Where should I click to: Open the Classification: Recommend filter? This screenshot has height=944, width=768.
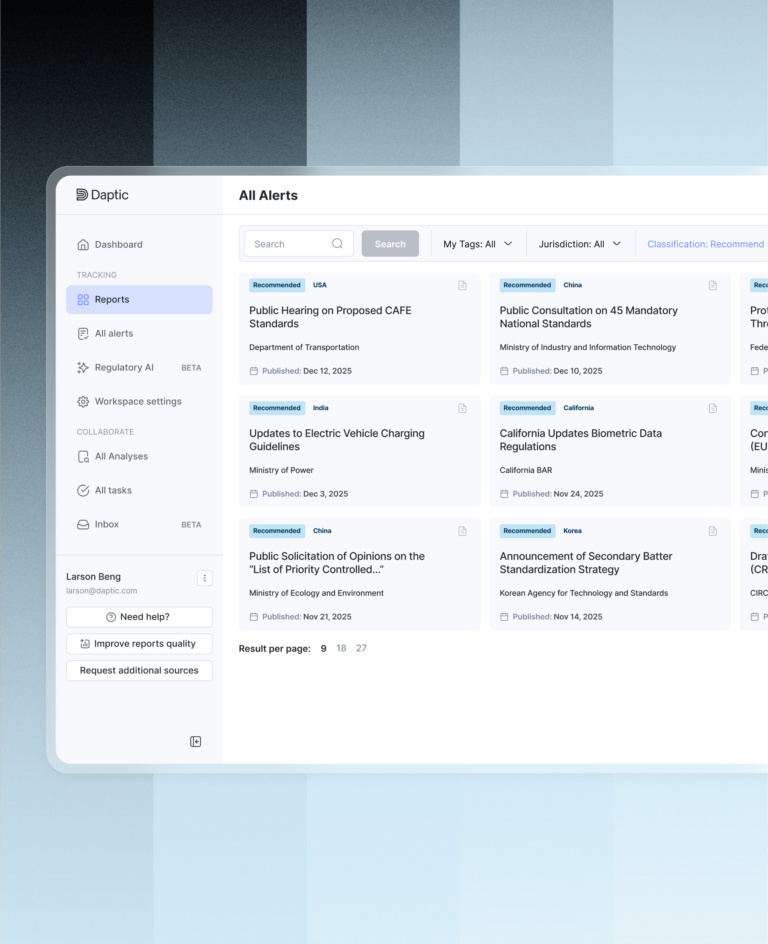coord(705,244)
